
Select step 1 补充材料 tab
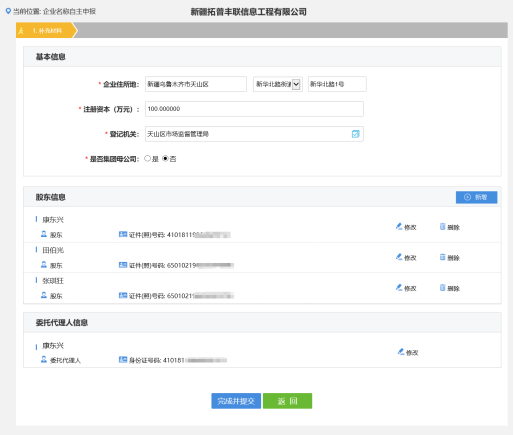tap(46, 30)
